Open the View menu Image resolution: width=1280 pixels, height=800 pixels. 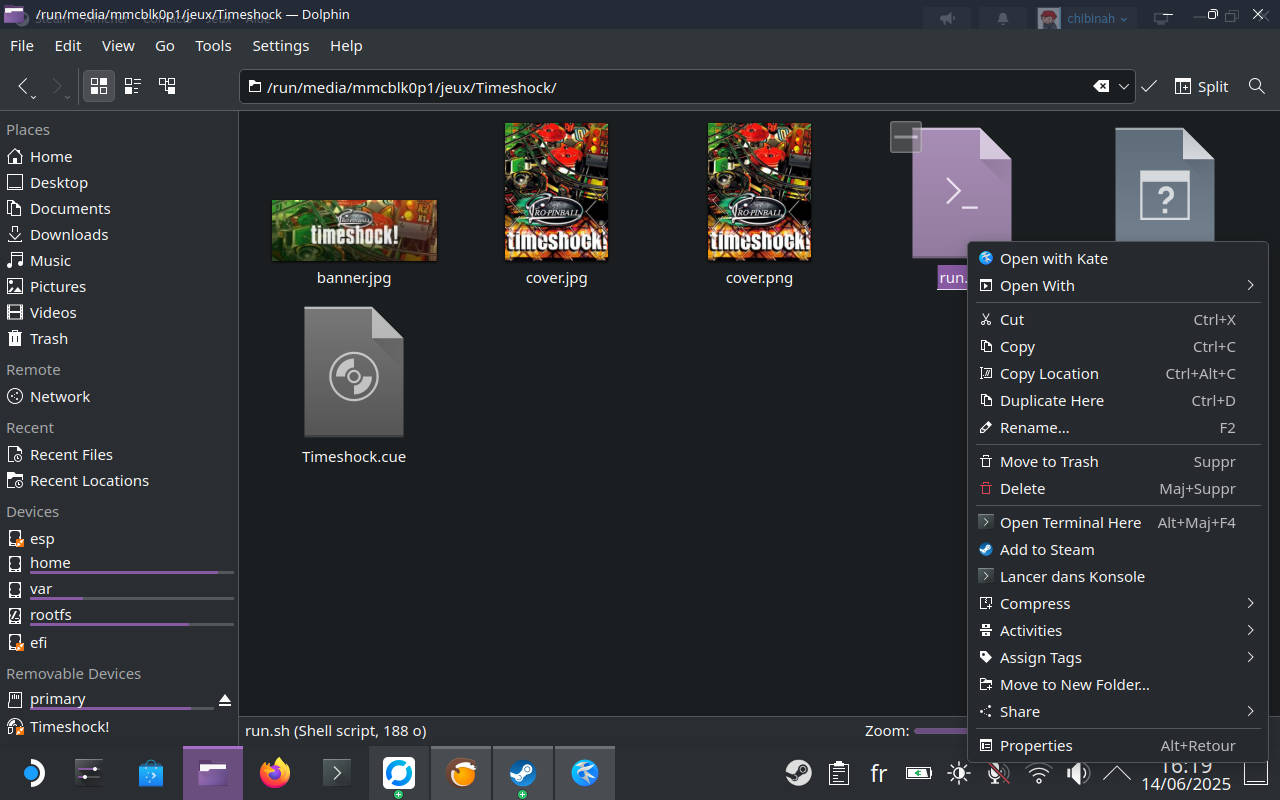pyautogui.click(x=118, y=46)
